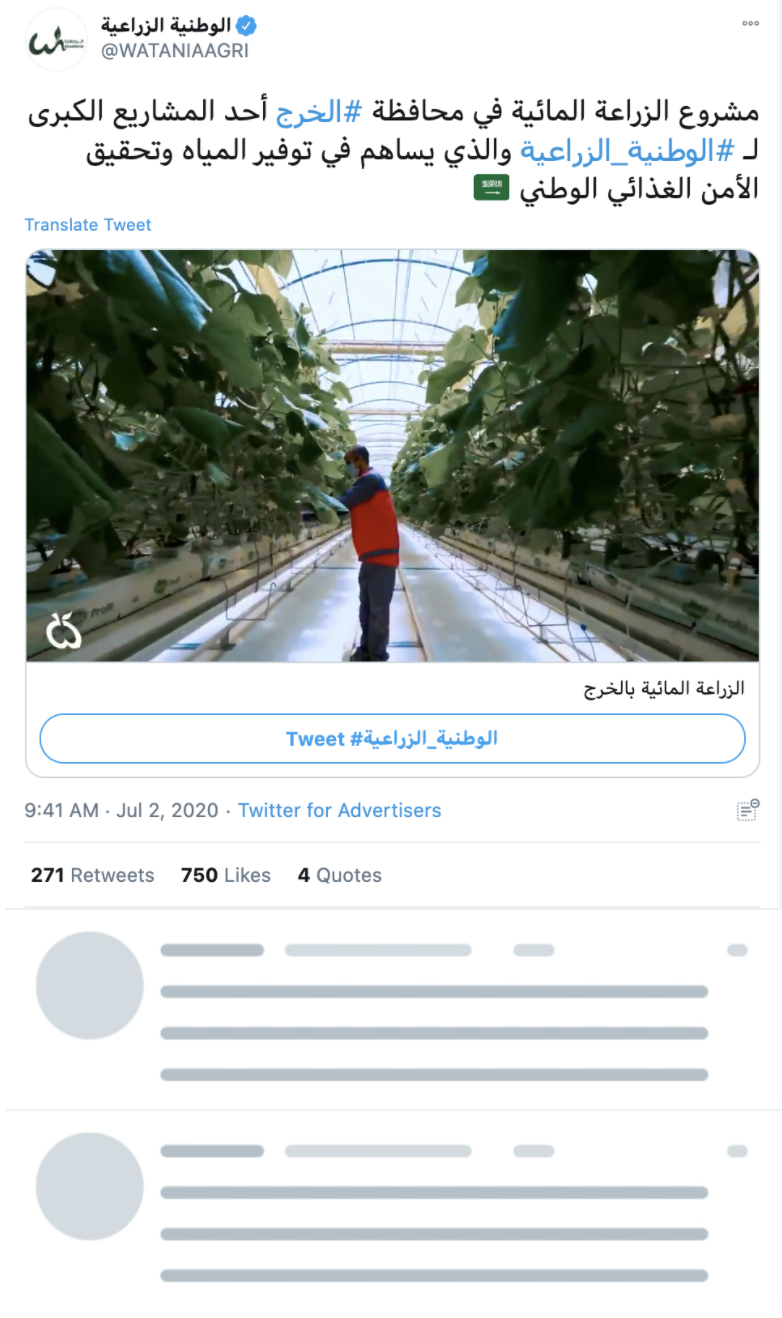Click the white logo watermark on video
The image size is (782, 1318).
point(64,631)
